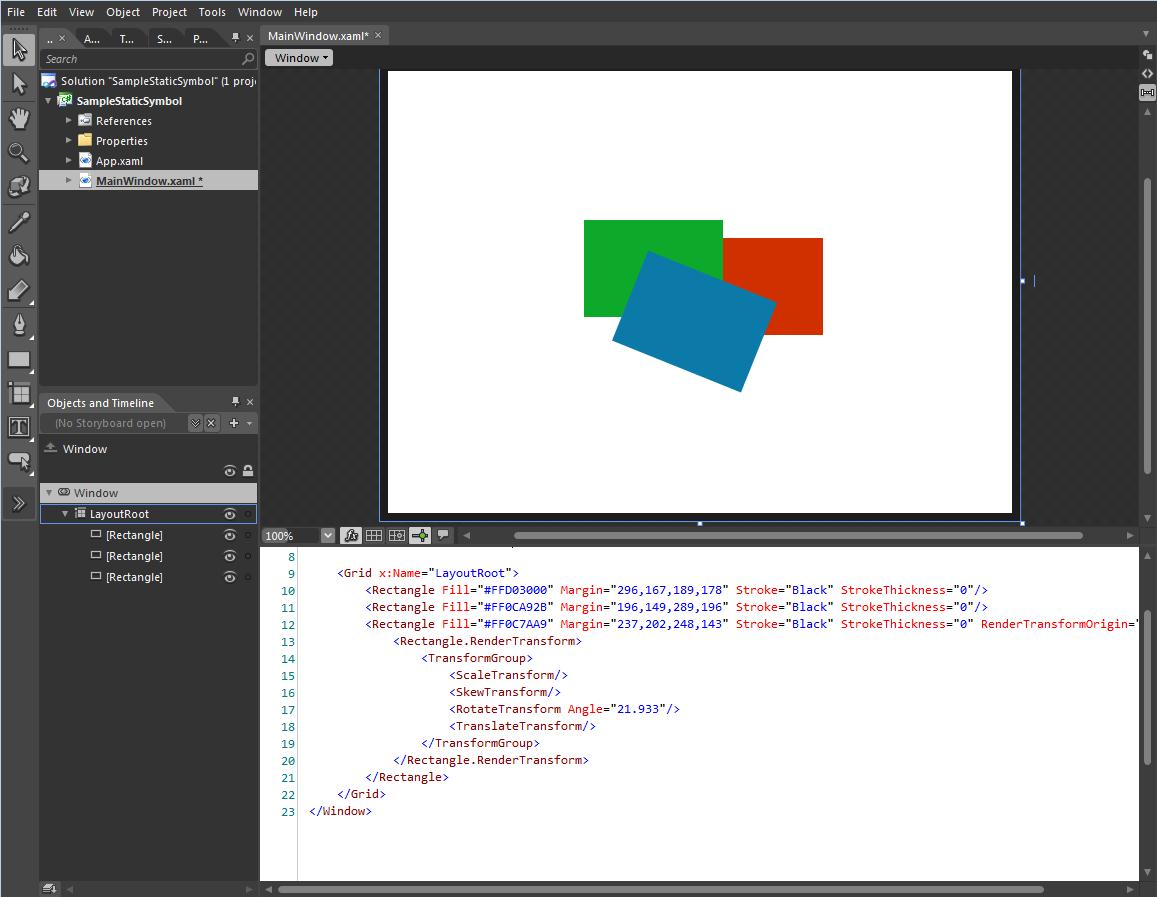
Task: Hide the LayoutRoot element with eye icon
Action: pyautogui.click(x=230, y=514)
